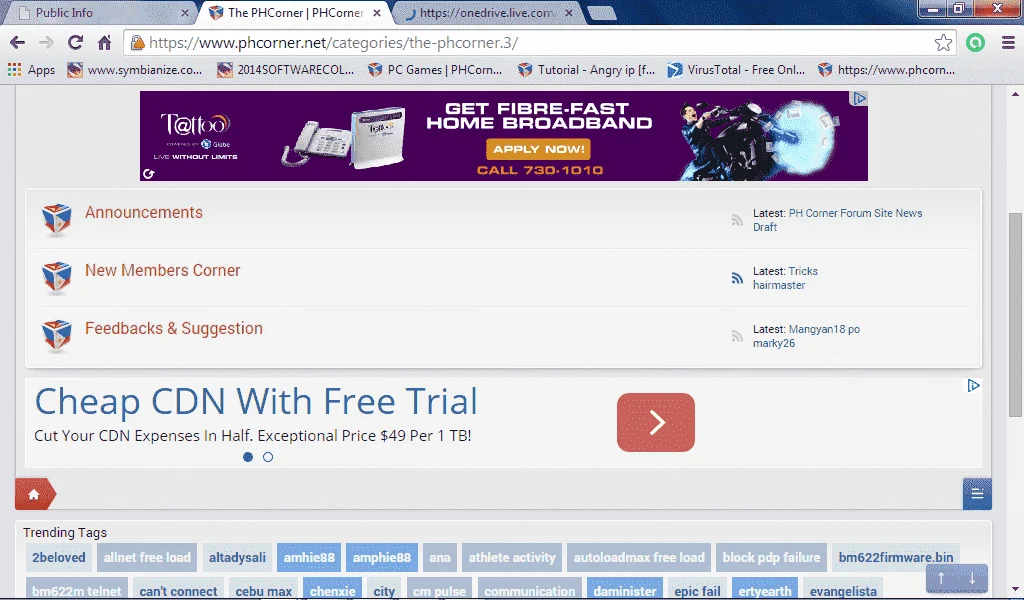View user profile marky26
Viewport: 1024px width, 600px height.
coord(774,343)
